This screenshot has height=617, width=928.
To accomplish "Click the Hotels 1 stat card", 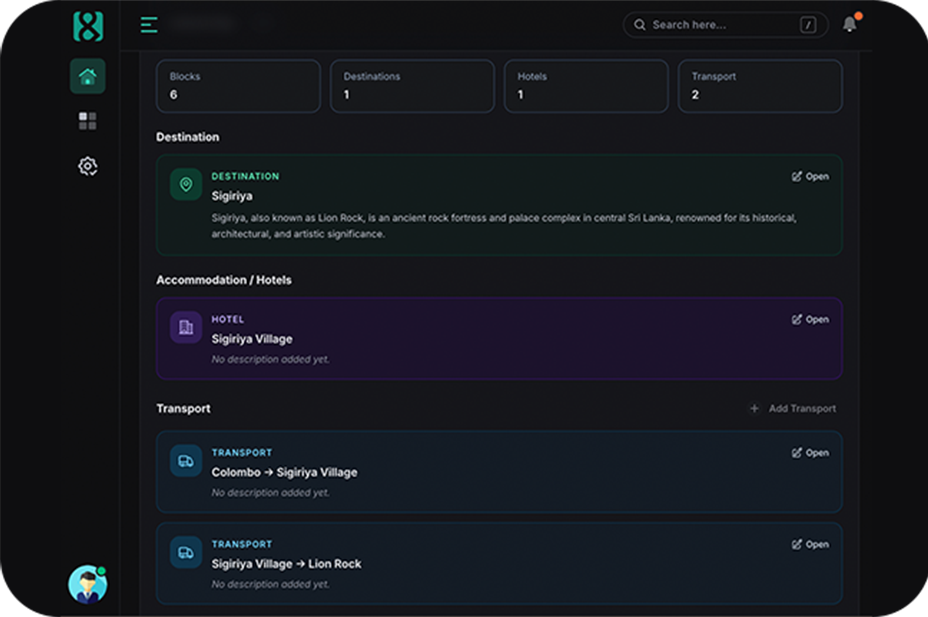I will click(x=587, y=86).
